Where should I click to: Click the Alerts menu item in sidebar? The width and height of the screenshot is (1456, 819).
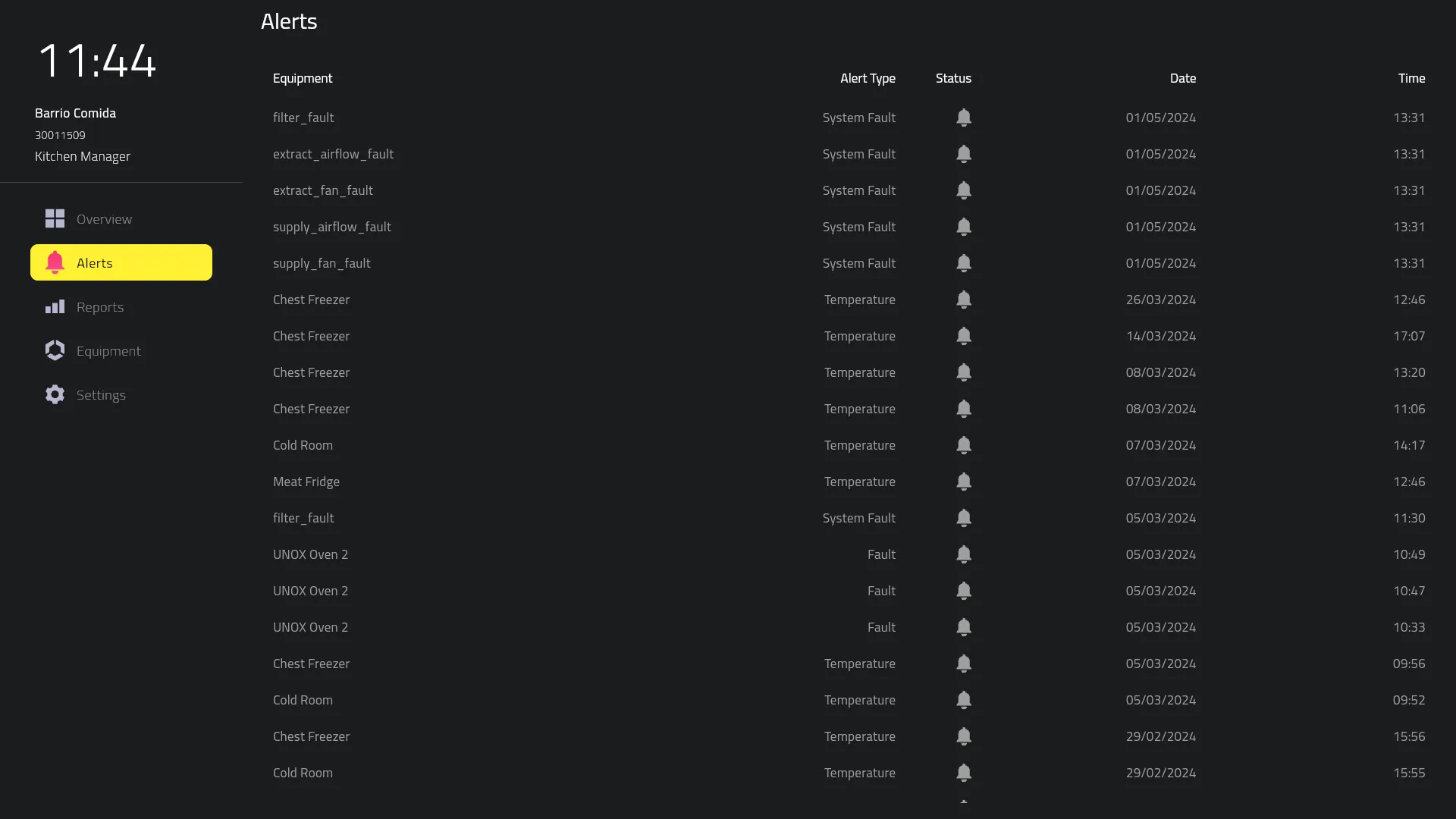coord(121,262)
